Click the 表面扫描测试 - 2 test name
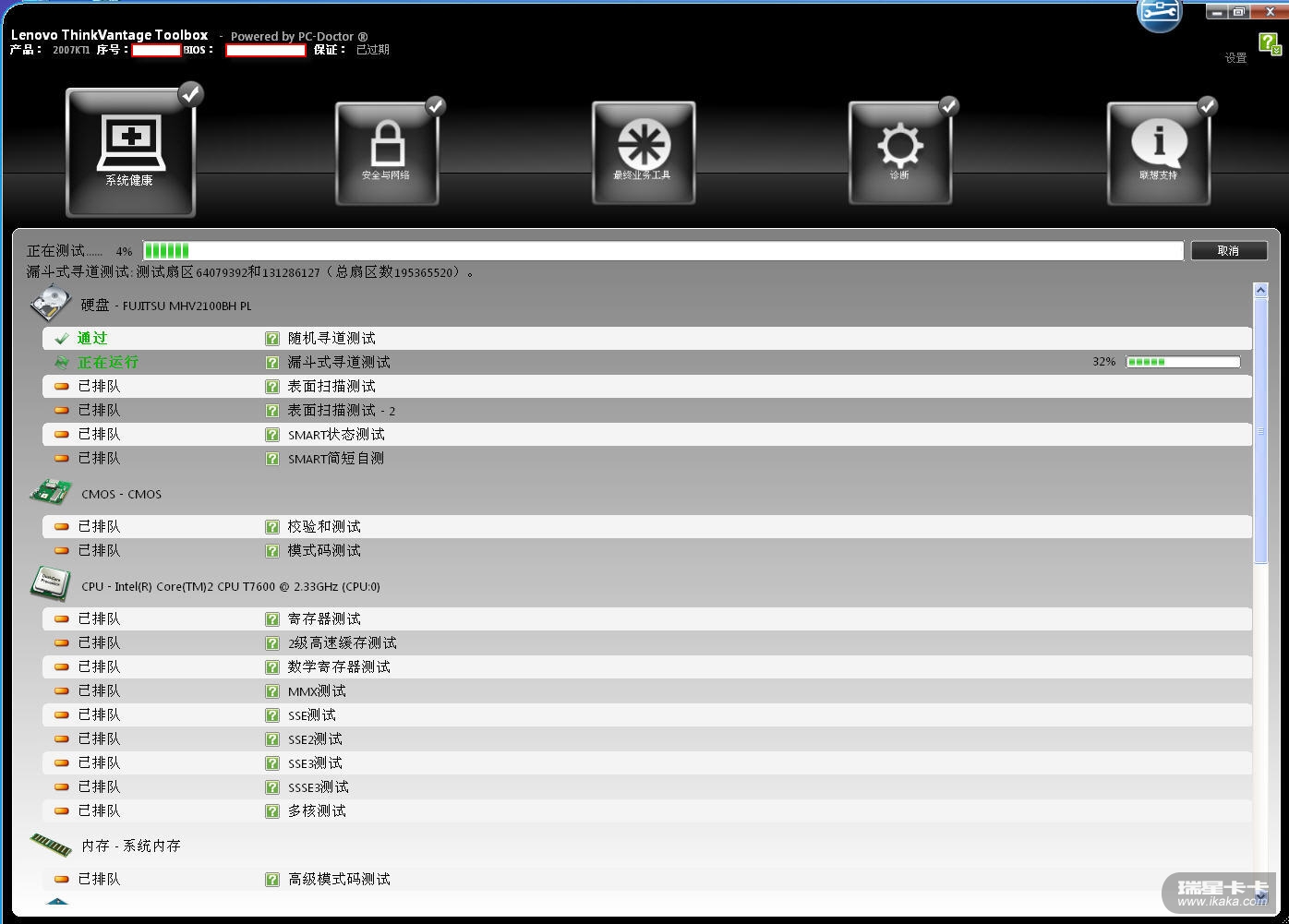1289x924 pixels. pos(342,411)
